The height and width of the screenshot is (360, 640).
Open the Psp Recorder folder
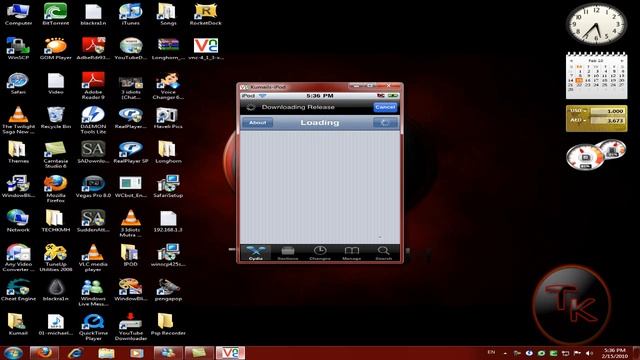pyautogui.click(x=168, y=323)
